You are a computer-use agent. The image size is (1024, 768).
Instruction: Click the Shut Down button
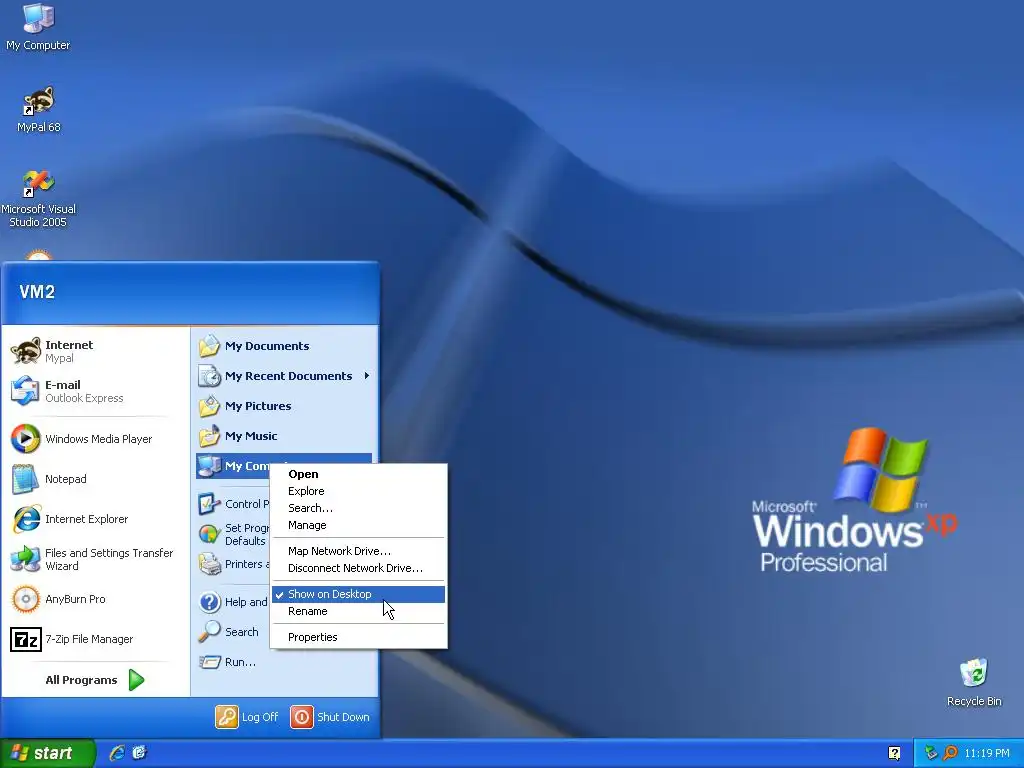coord(330,717)
